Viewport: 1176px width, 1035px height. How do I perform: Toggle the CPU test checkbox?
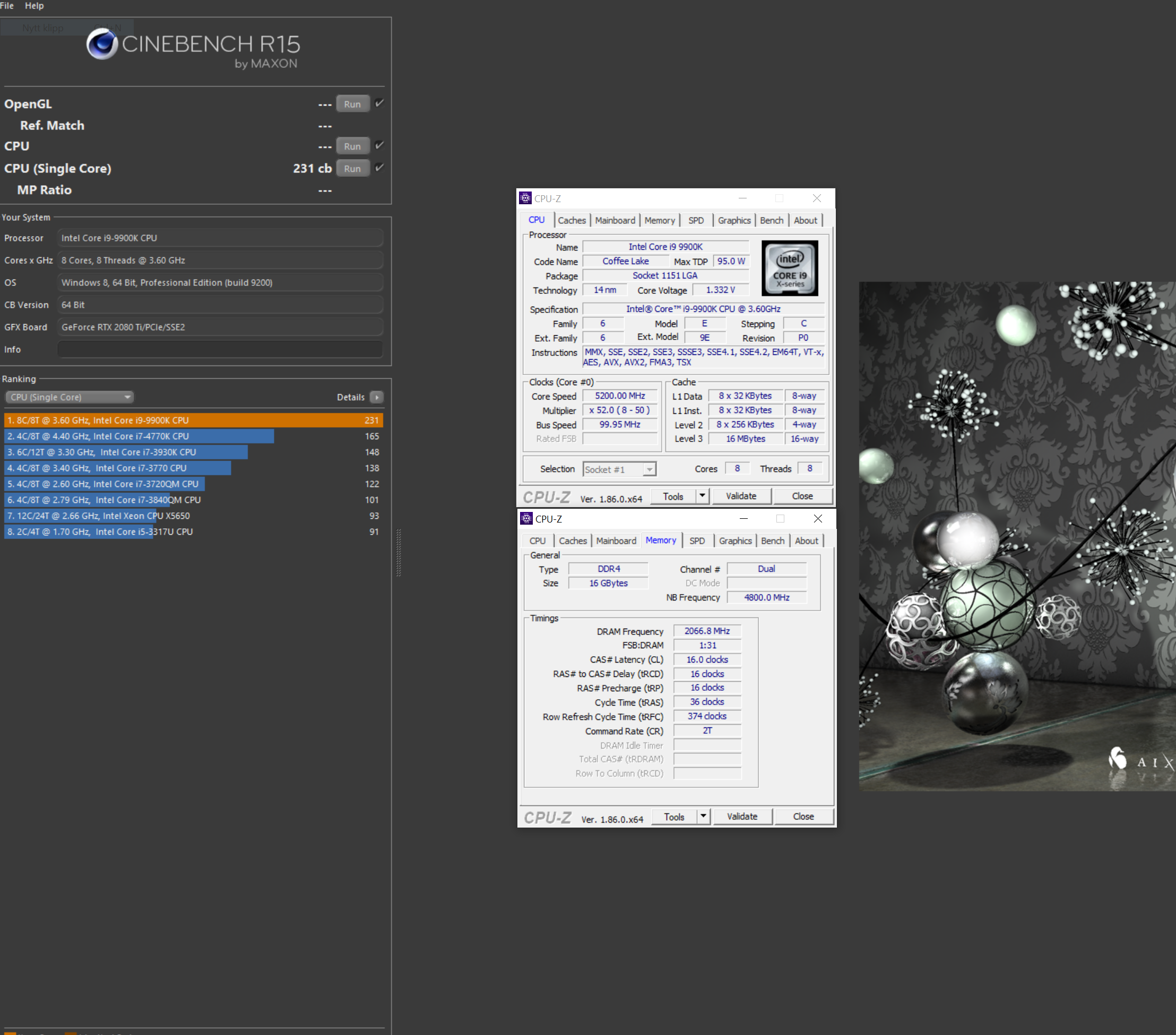[x=379, y=145]
